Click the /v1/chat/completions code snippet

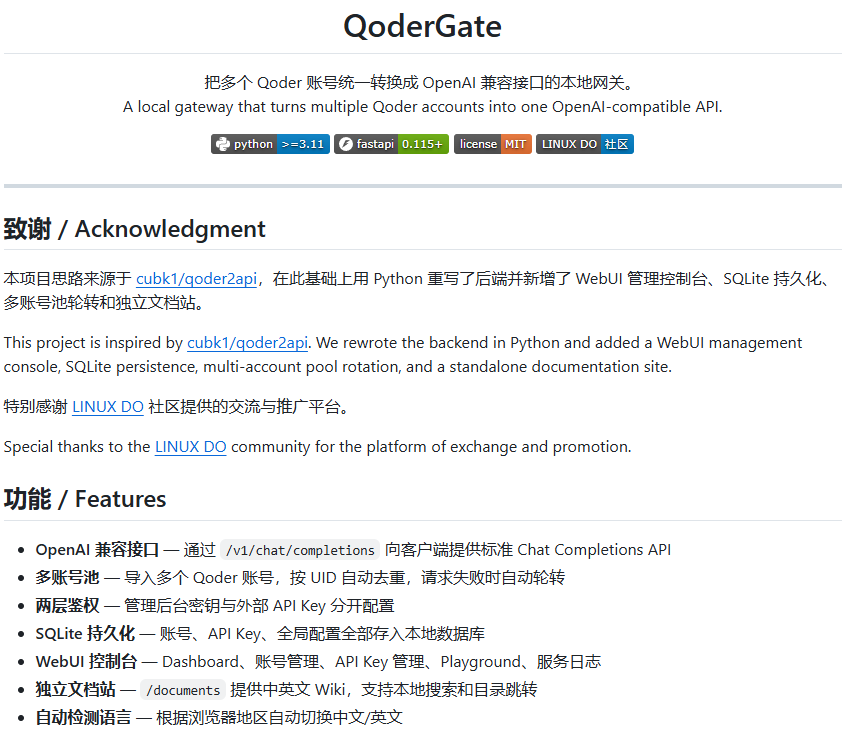point(300,550)
